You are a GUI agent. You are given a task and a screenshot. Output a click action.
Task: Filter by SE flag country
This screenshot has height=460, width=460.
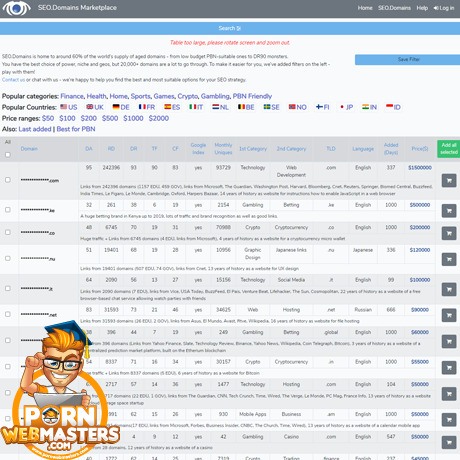271,107
